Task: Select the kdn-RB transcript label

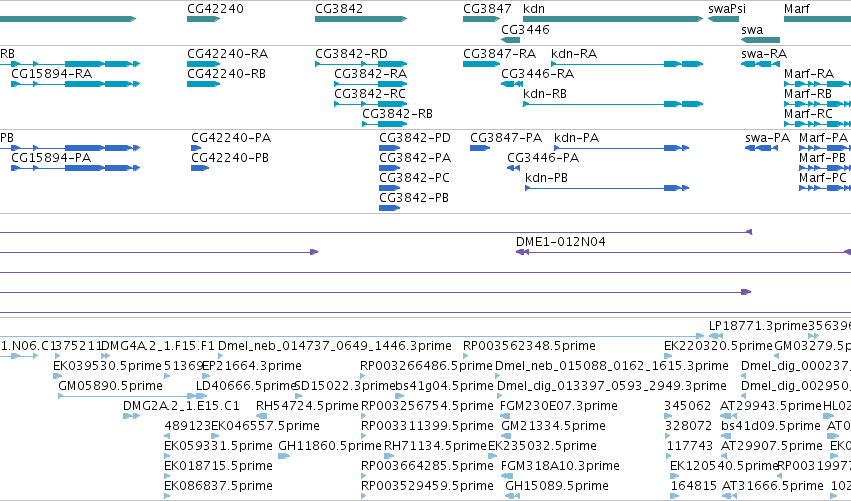Action: pyautogui.click(x=545, y=94)
